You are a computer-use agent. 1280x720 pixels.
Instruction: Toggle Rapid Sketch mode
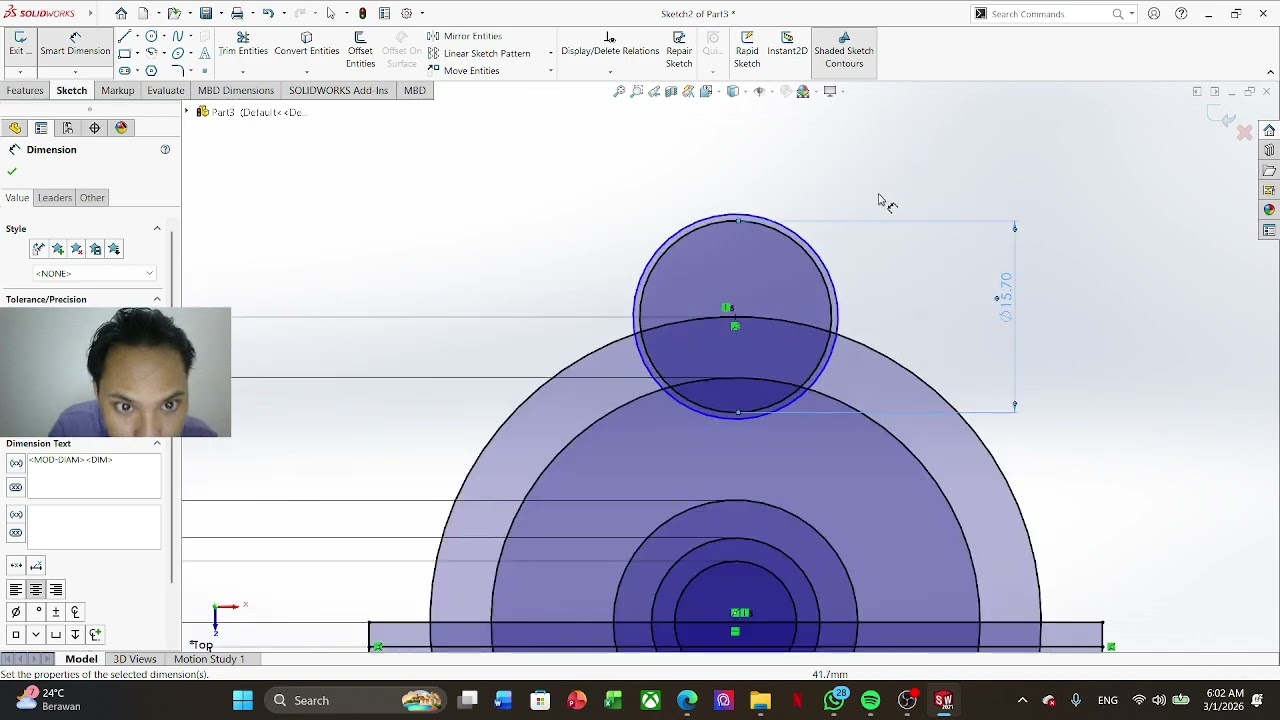tap(747, 50)
